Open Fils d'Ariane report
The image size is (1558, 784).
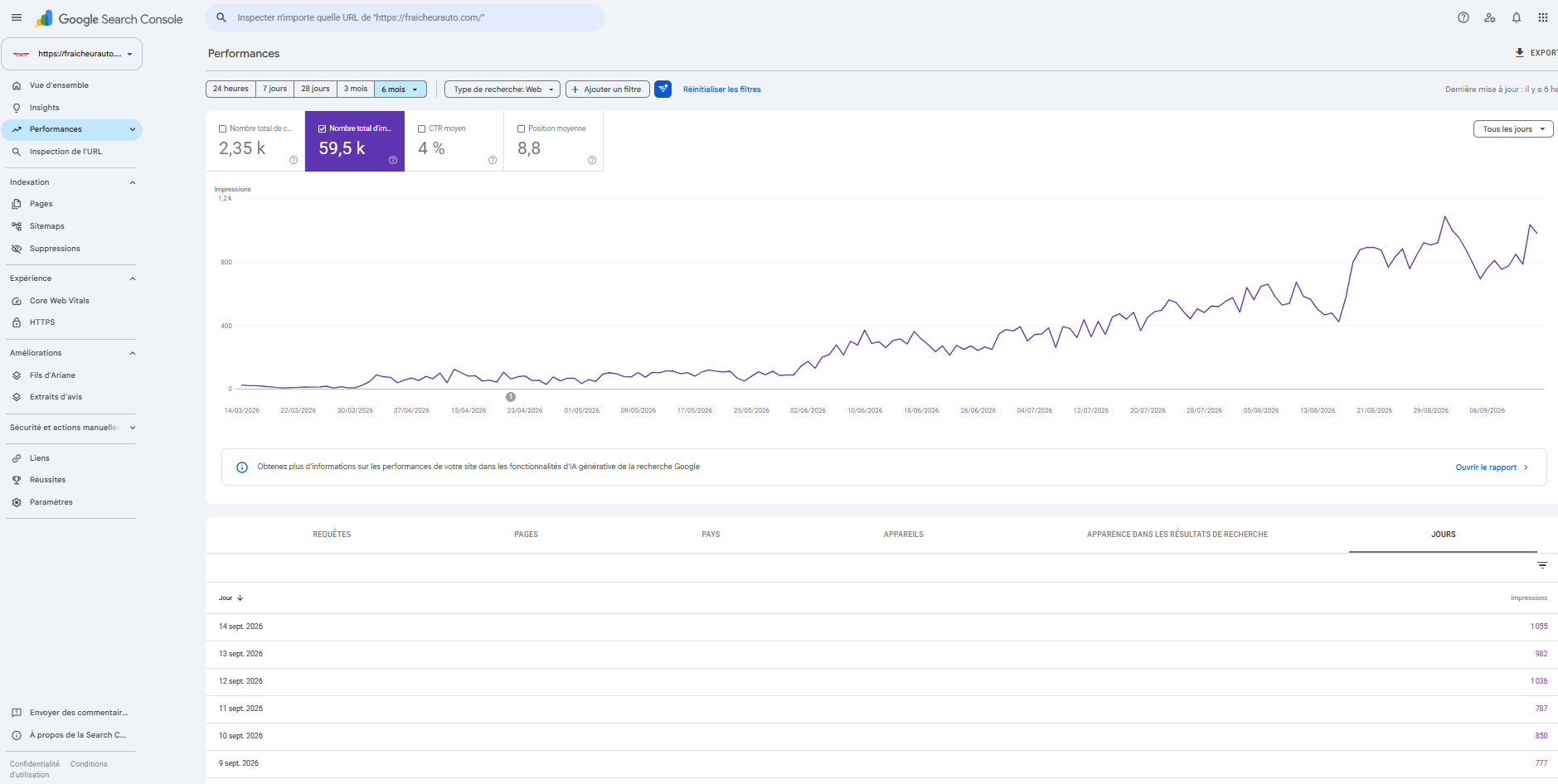tap(71, 375)
